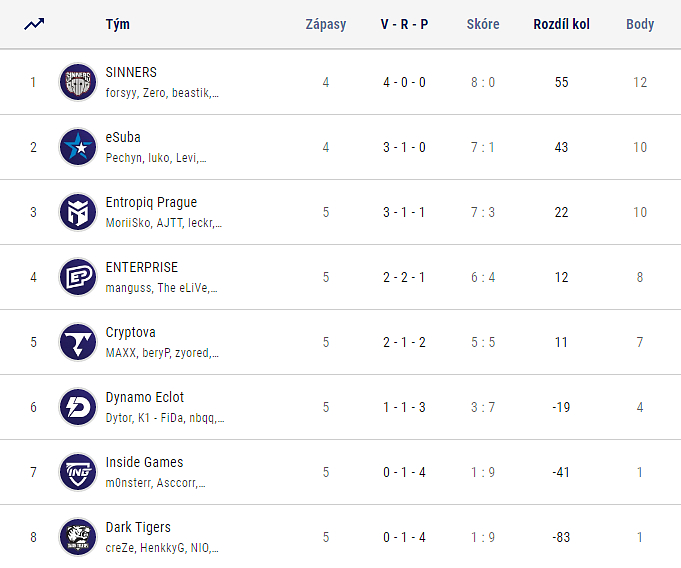Open the Inside Games logo
Viewport: 681px width, 568px height.
(77, 472)
